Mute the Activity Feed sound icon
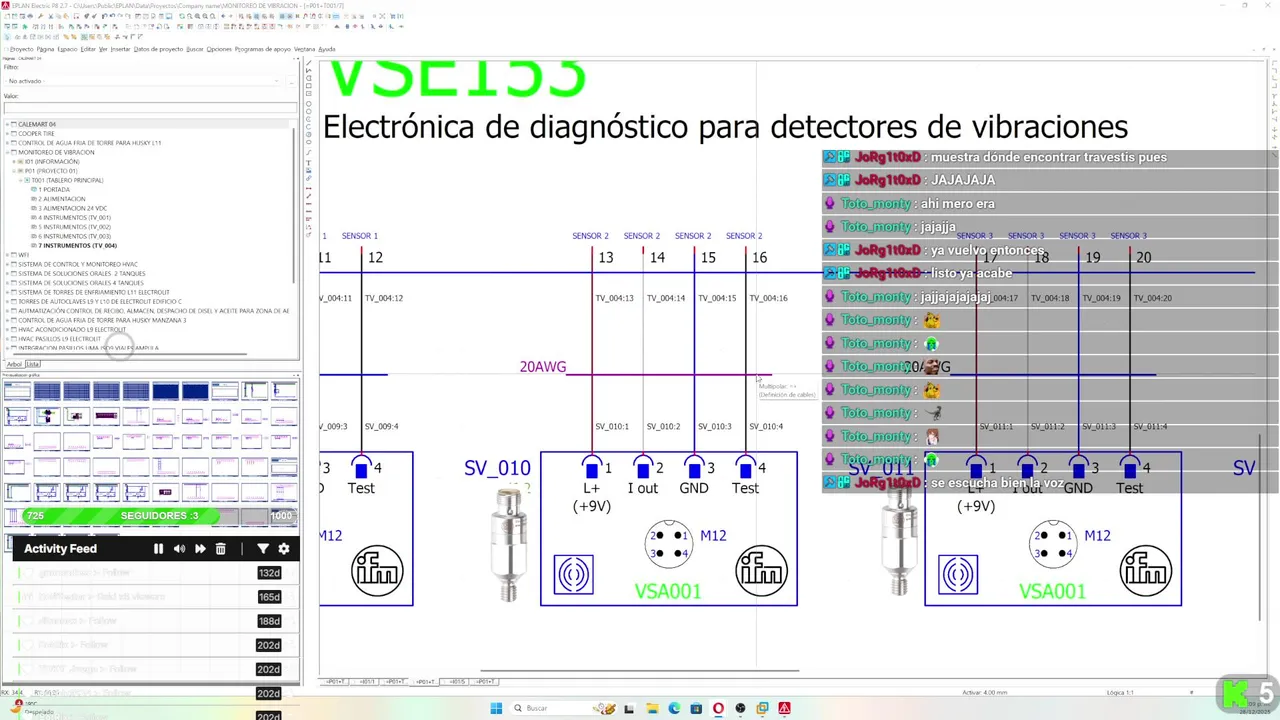 pyautogui.click(x=179, y=549)
